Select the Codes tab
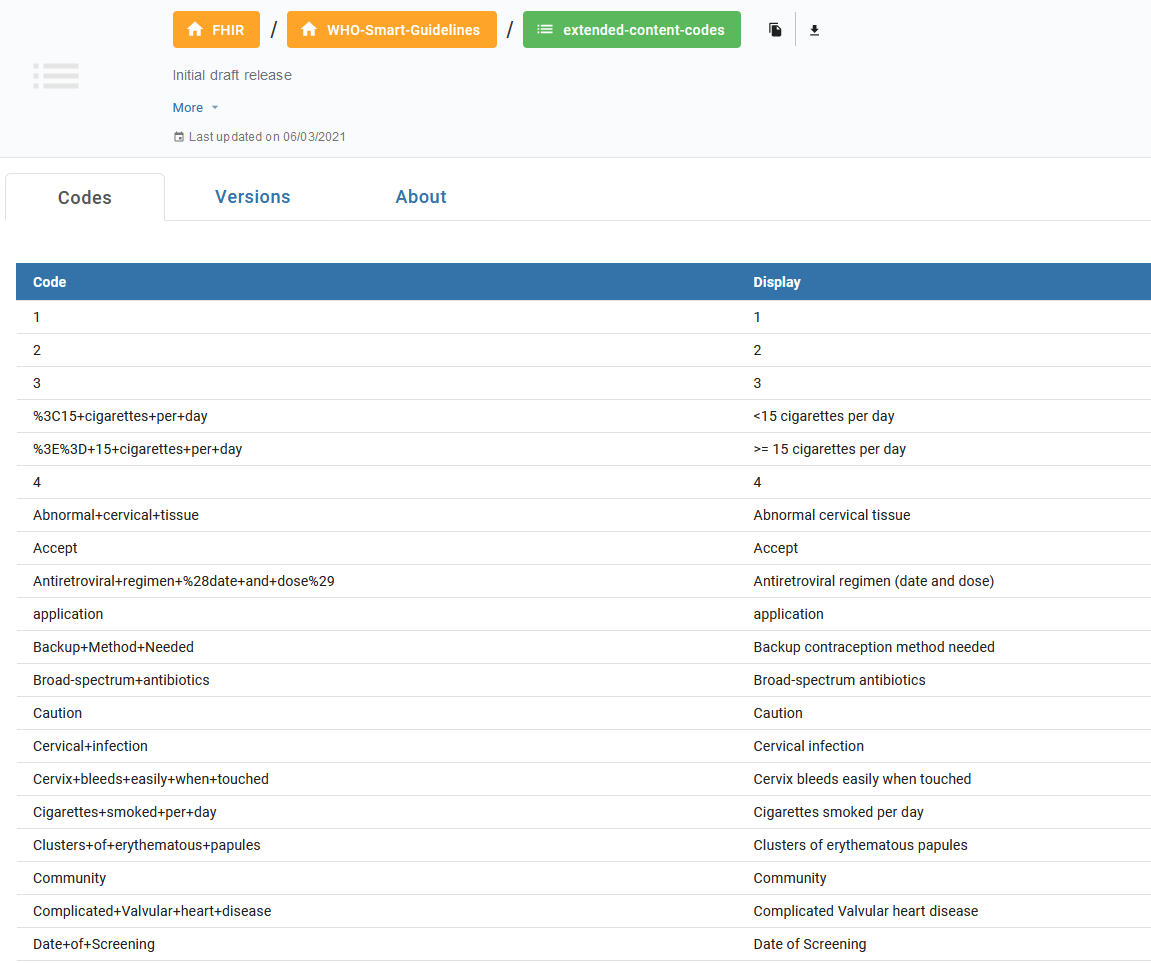The image size is (1151, 963). click(x=84, y=197)
